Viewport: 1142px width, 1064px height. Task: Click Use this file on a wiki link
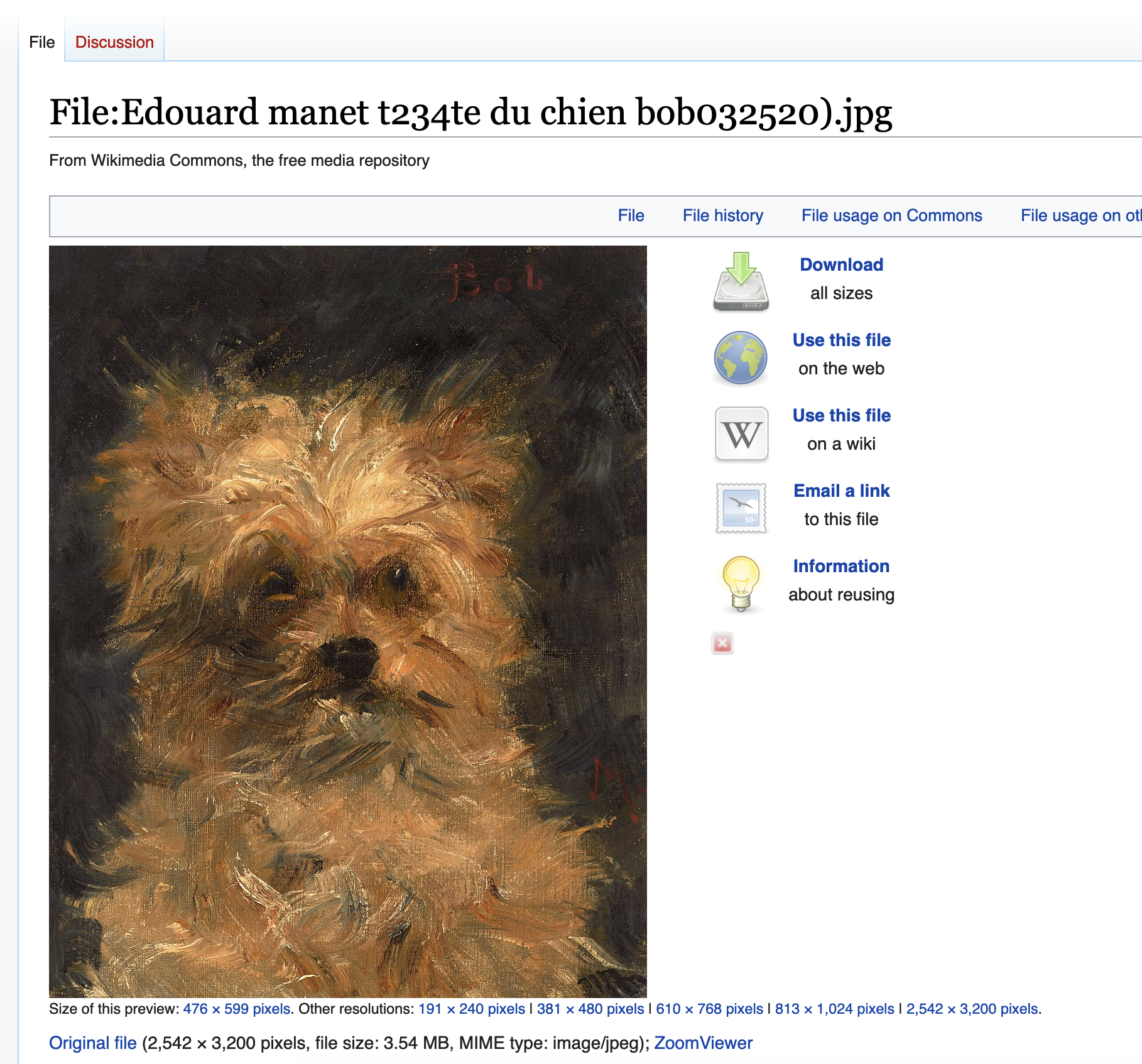pyautogui.click(x=842, y=415)
